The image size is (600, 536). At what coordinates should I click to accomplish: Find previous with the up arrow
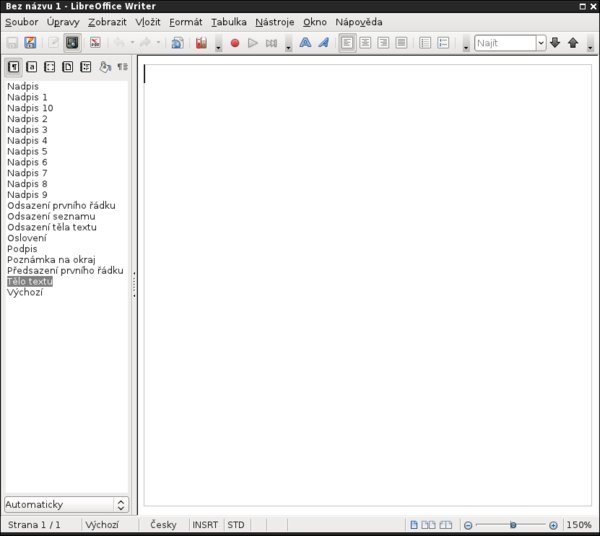point(573,43)
